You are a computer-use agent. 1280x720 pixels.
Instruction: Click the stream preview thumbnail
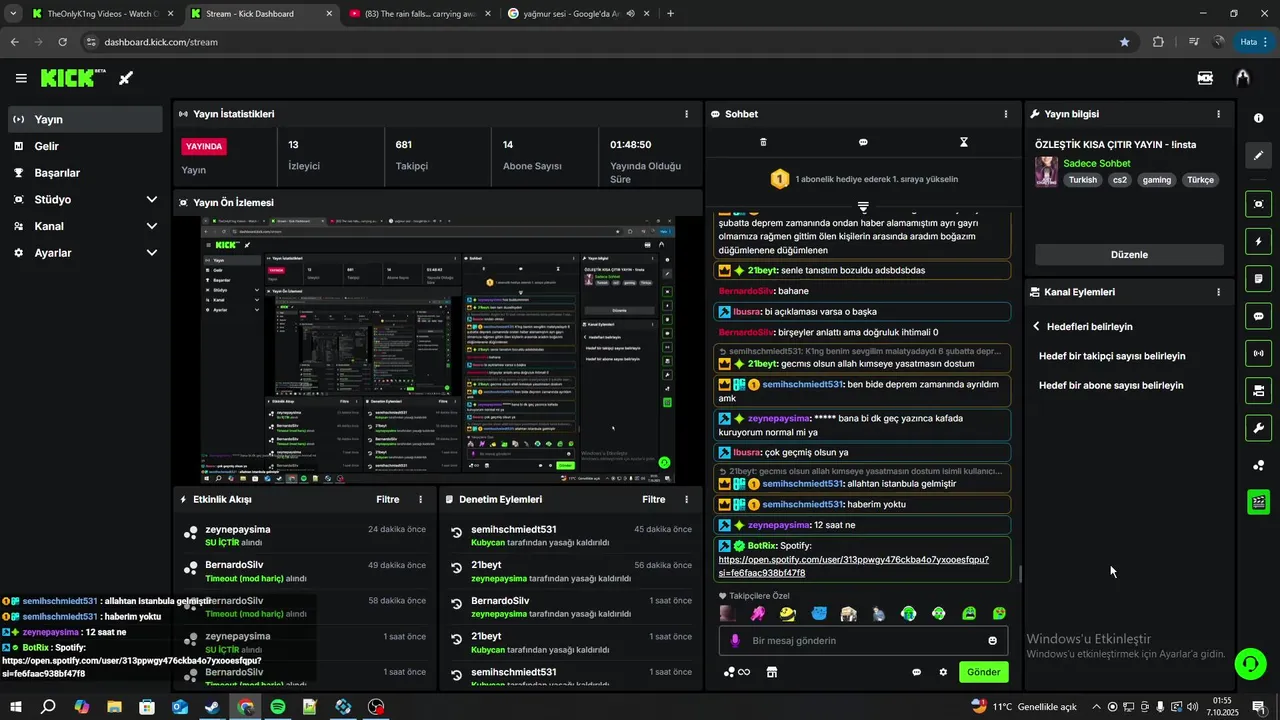tap(438, 350)
